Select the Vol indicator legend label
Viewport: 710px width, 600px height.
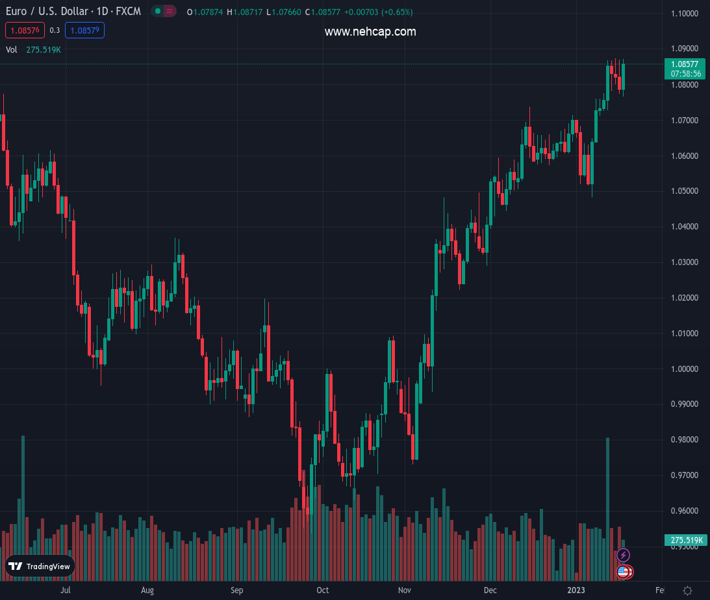(12, 49)
